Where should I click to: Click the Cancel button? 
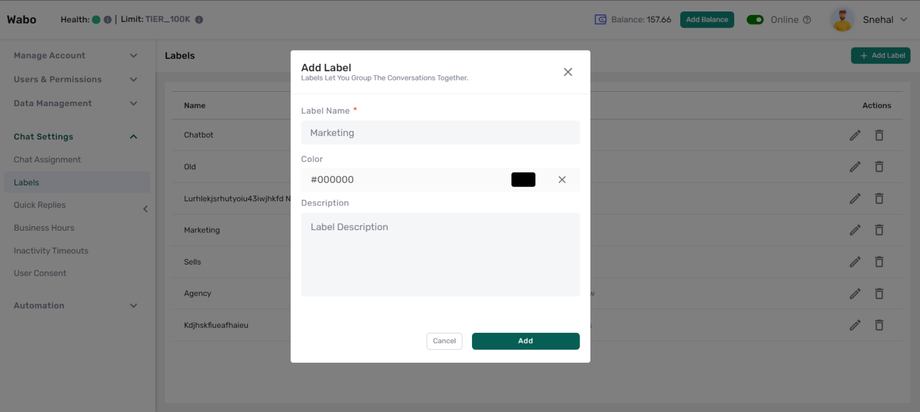pos(444,341)
